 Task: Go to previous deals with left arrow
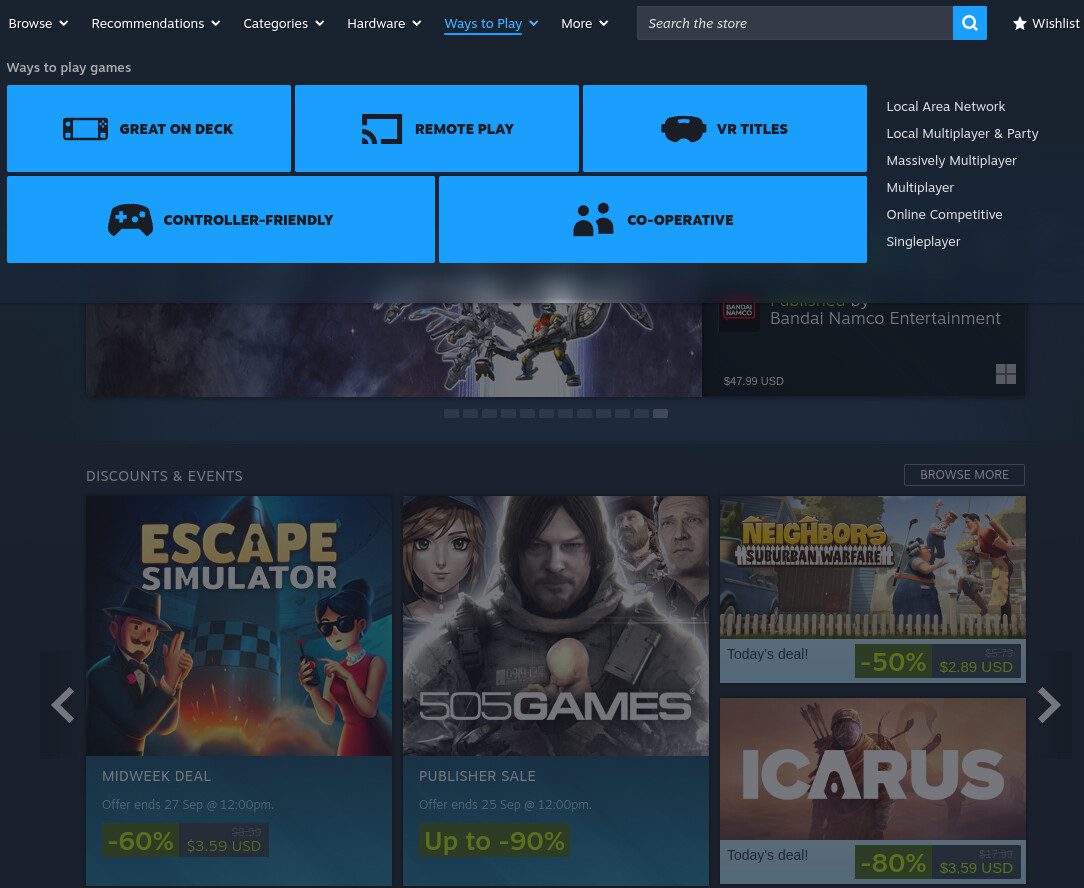tap(62, 705)
